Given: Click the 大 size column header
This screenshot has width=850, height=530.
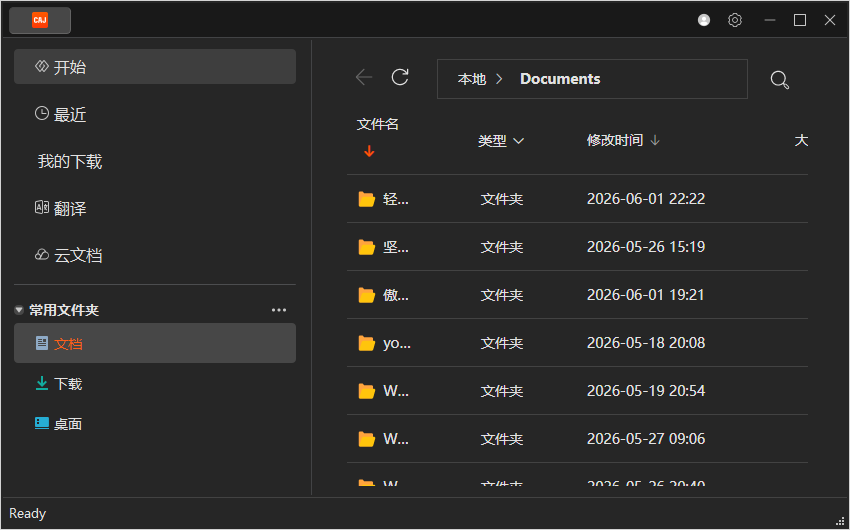Looking at the screenshot, I should 801,141.
